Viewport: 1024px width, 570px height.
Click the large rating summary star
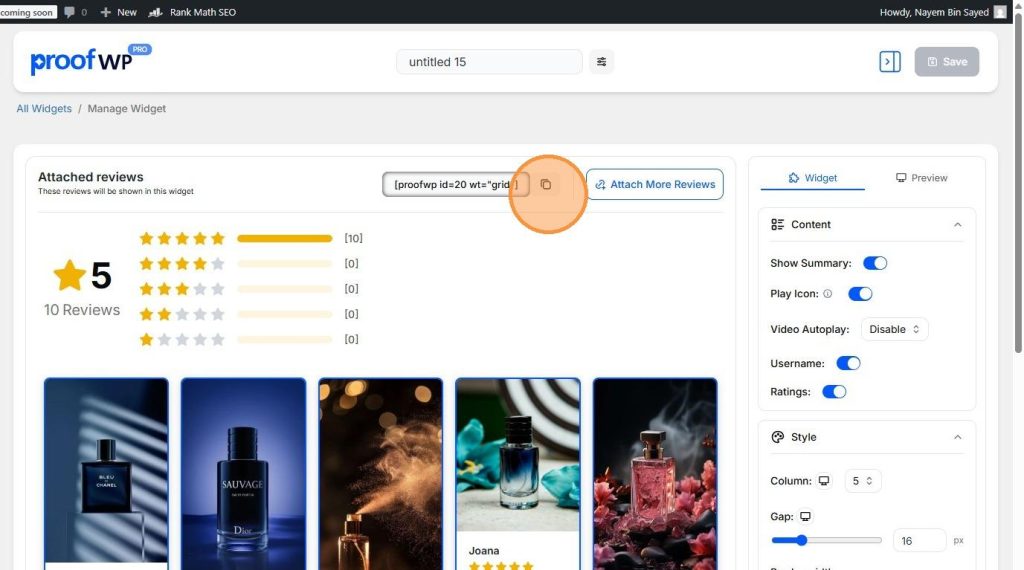point(69,275)
